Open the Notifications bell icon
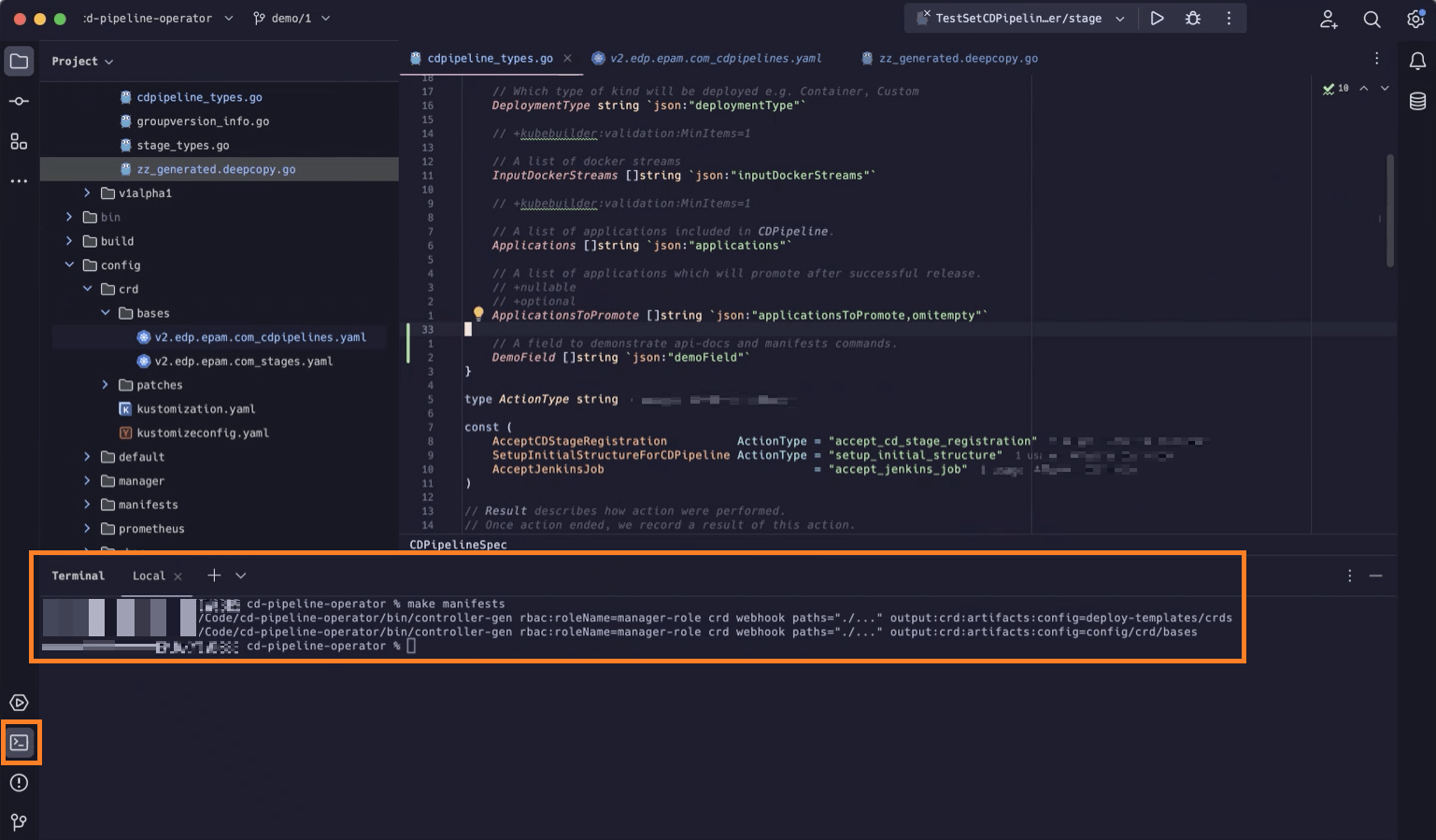 tap(1417, 62)
